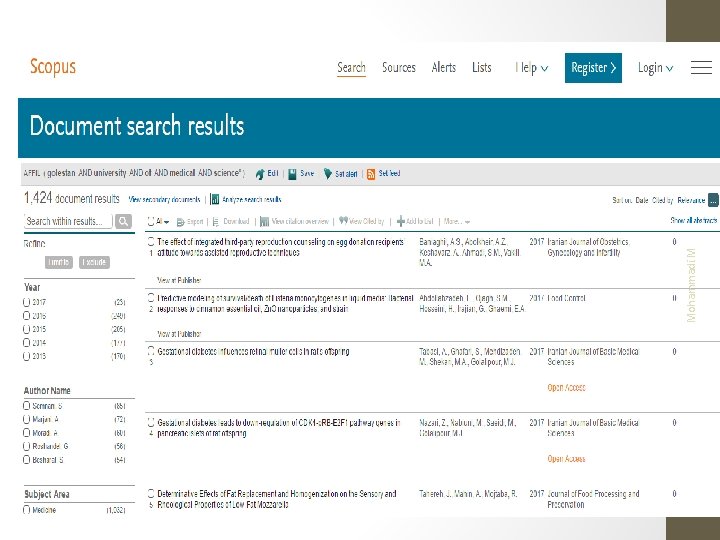Open the Gestational diabetes CDK4-pRB-E2F1 pathway result title
This screenshot has width=720, height=540.
coord(279,428)
